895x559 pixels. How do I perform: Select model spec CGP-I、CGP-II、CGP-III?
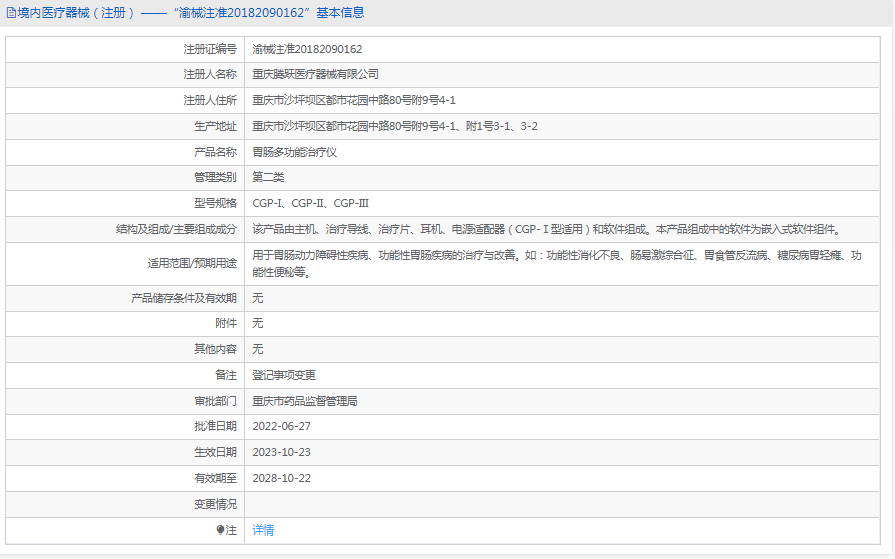click(311, 203)
